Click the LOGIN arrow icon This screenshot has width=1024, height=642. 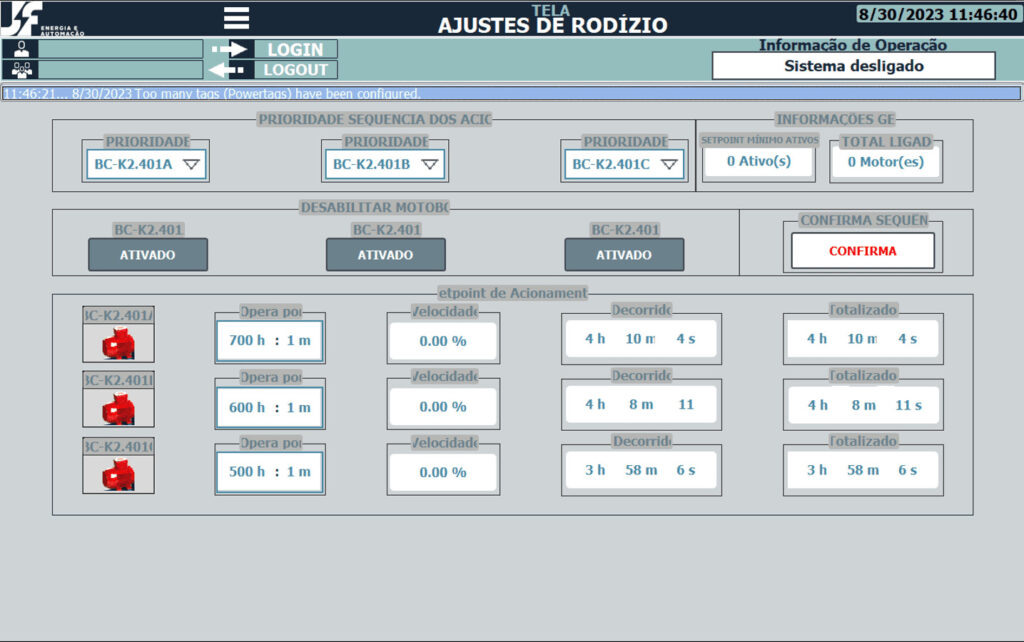click(x=229, y=49)
